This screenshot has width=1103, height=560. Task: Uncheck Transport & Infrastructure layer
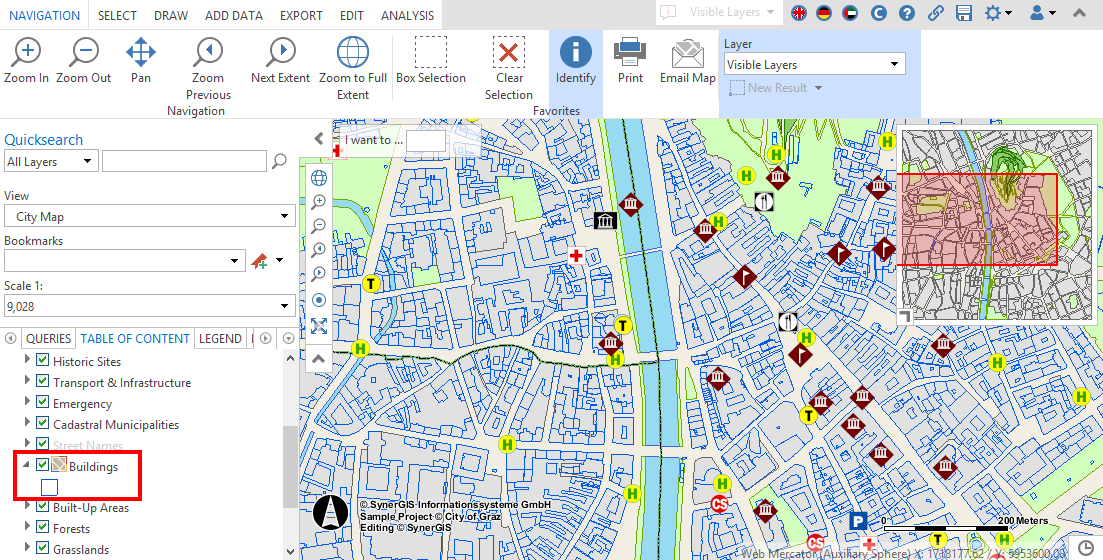[x=42, y=382]
